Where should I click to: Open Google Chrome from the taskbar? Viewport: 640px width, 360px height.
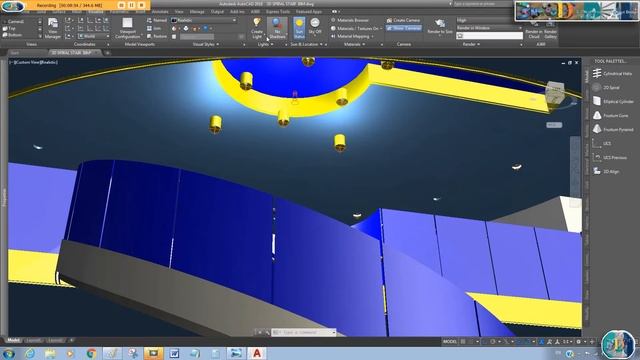click(x=91, y=353)
